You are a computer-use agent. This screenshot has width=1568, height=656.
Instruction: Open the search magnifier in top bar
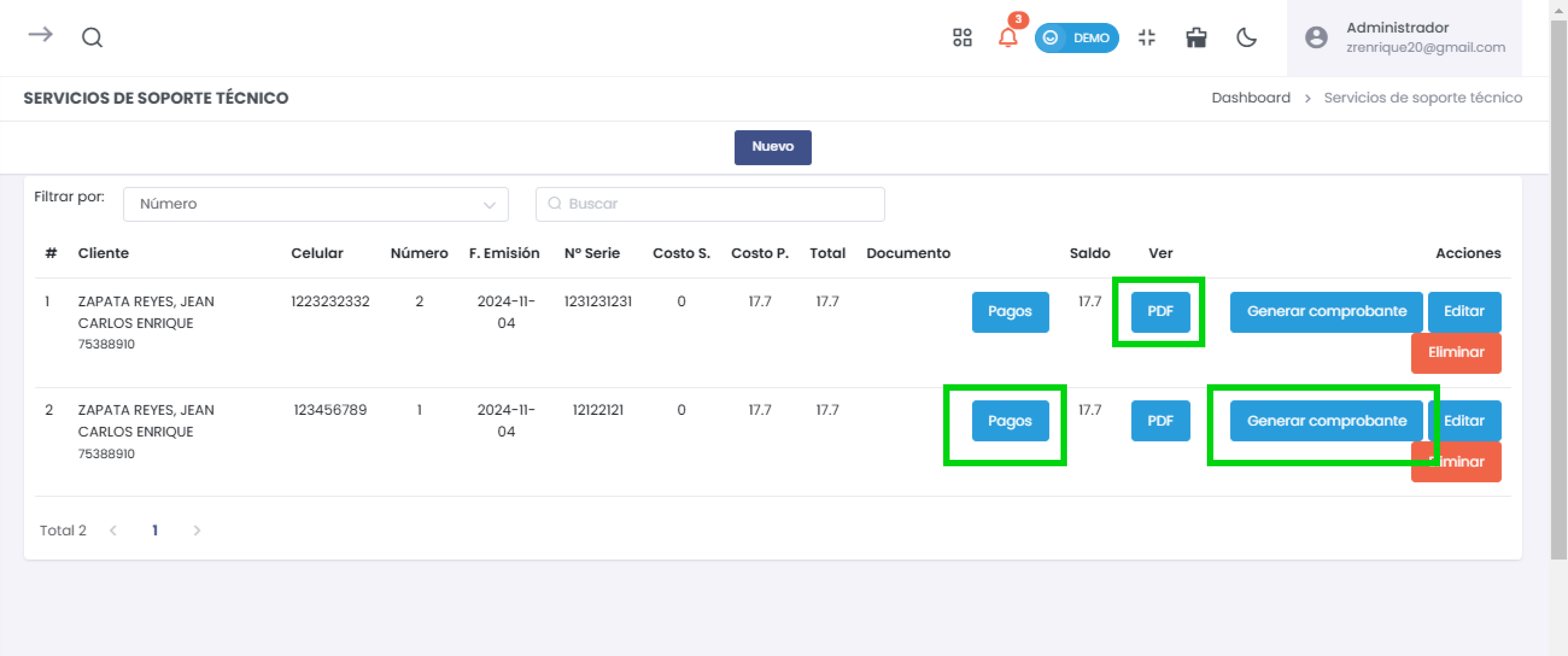coord(92,38)
